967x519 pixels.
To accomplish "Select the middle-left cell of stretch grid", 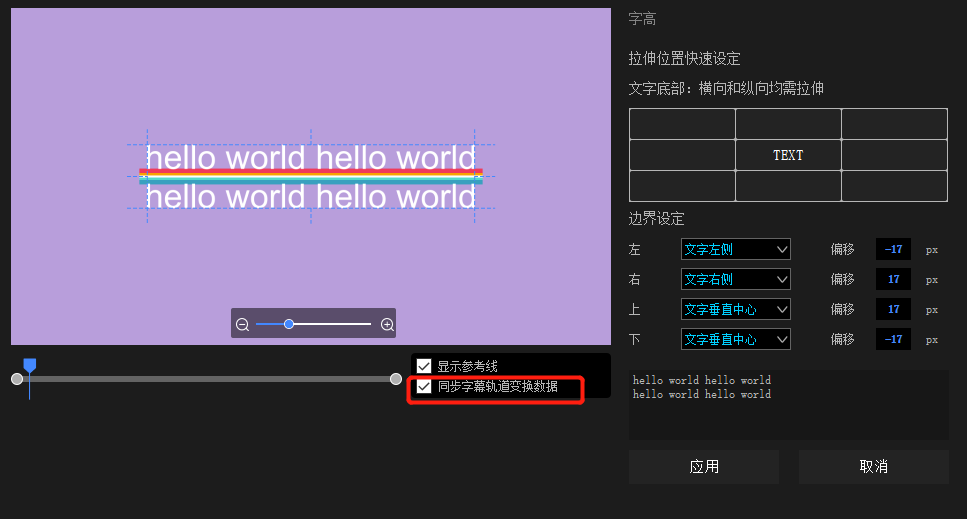I will point(682,155).
